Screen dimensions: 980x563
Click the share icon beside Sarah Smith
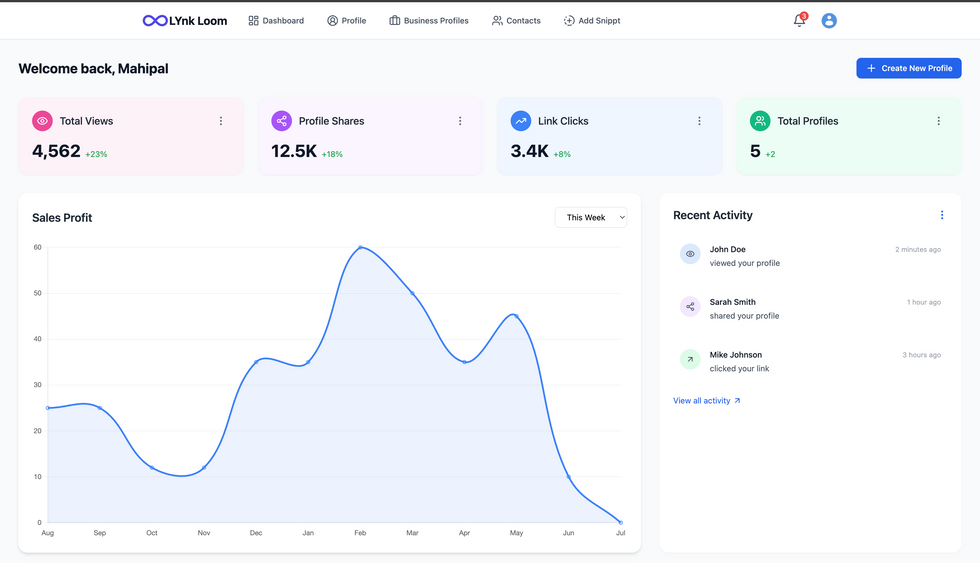coord(690,306)
